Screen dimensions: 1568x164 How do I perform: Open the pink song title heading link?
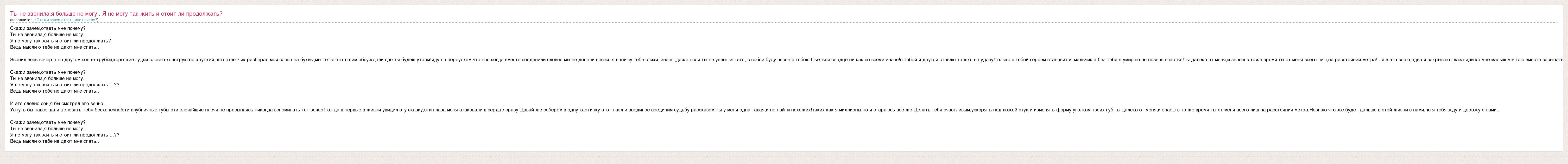click(116, 14)
